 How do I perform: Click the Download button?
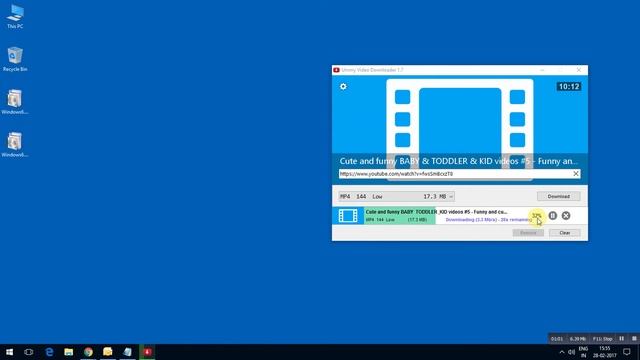tap(558, 196)
